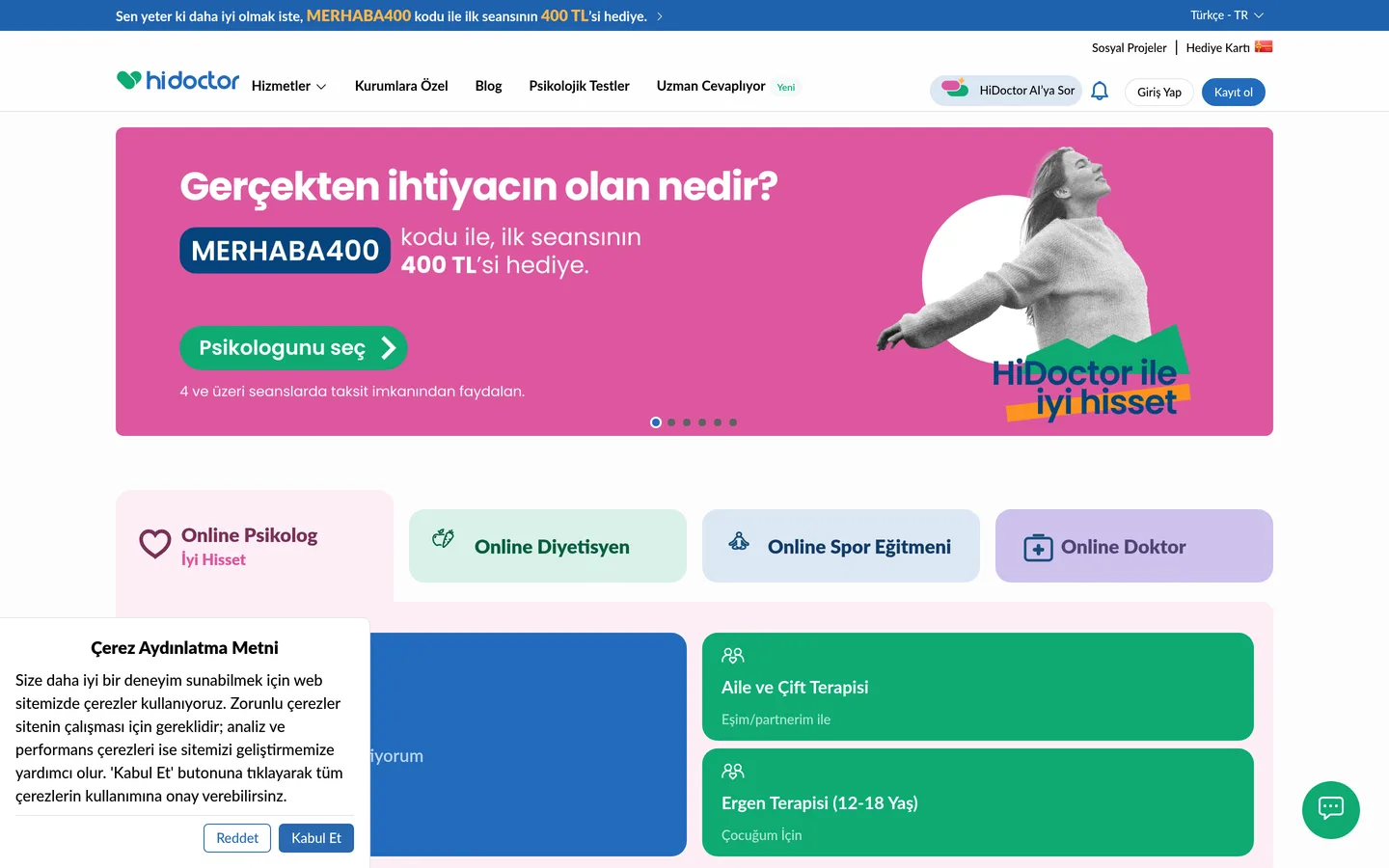
Task: Click the 'İyi Hisset' subtitle text
Action: coord(213,559)
